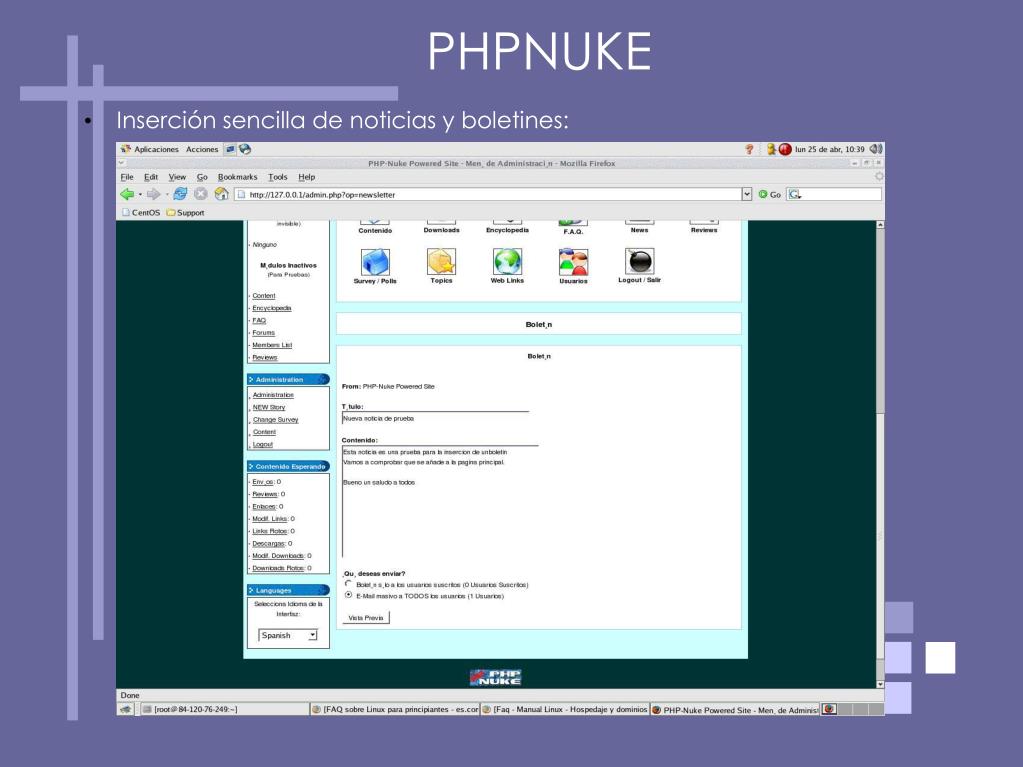Click the volume speaker icon in the panel

point(876,149)
